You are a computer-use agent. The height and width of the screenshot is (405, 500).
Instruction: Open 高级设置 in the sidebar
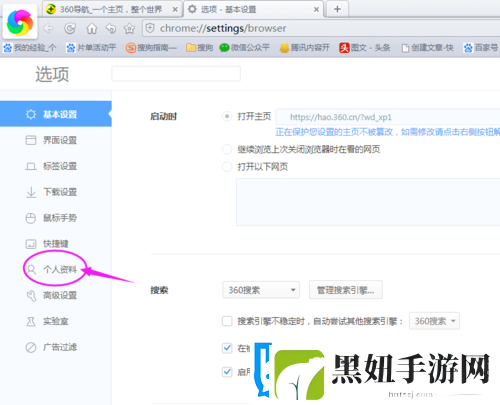(x=56, y=295)
